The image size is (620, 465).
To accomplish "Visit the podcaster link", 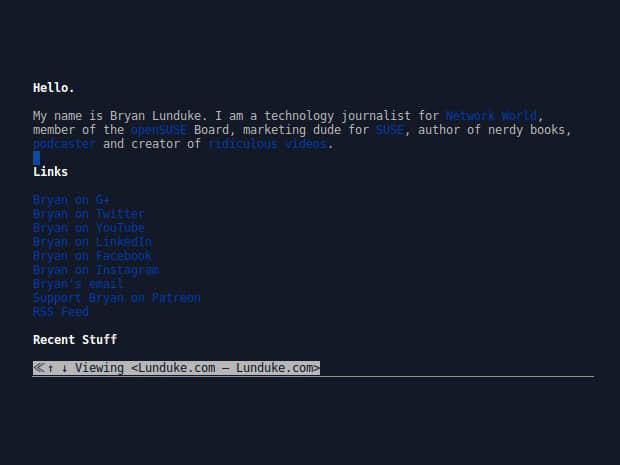I will [x=64, y=144].
